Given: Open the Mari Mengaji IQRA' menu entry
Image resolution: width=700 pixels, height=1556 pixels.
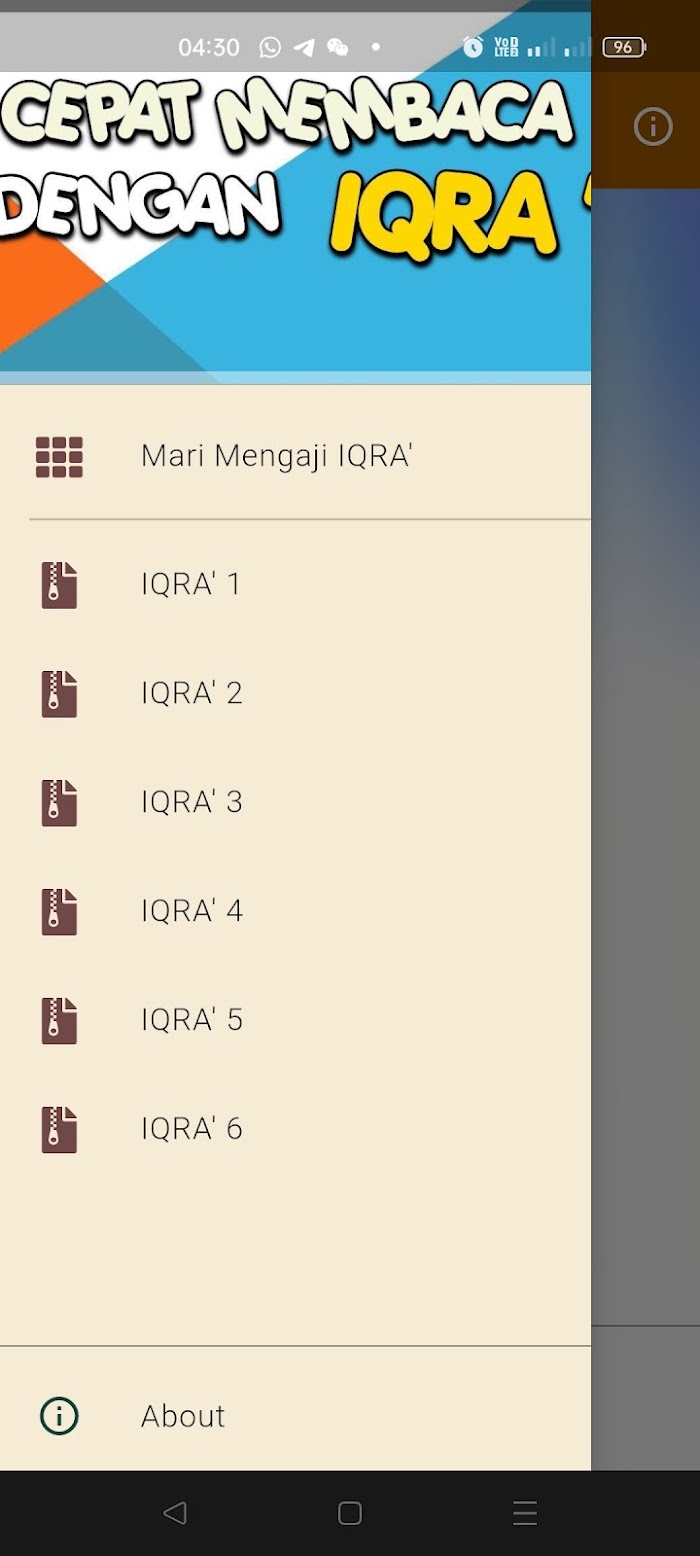Looking at the screenshot, I should click(x=295, y=457).
